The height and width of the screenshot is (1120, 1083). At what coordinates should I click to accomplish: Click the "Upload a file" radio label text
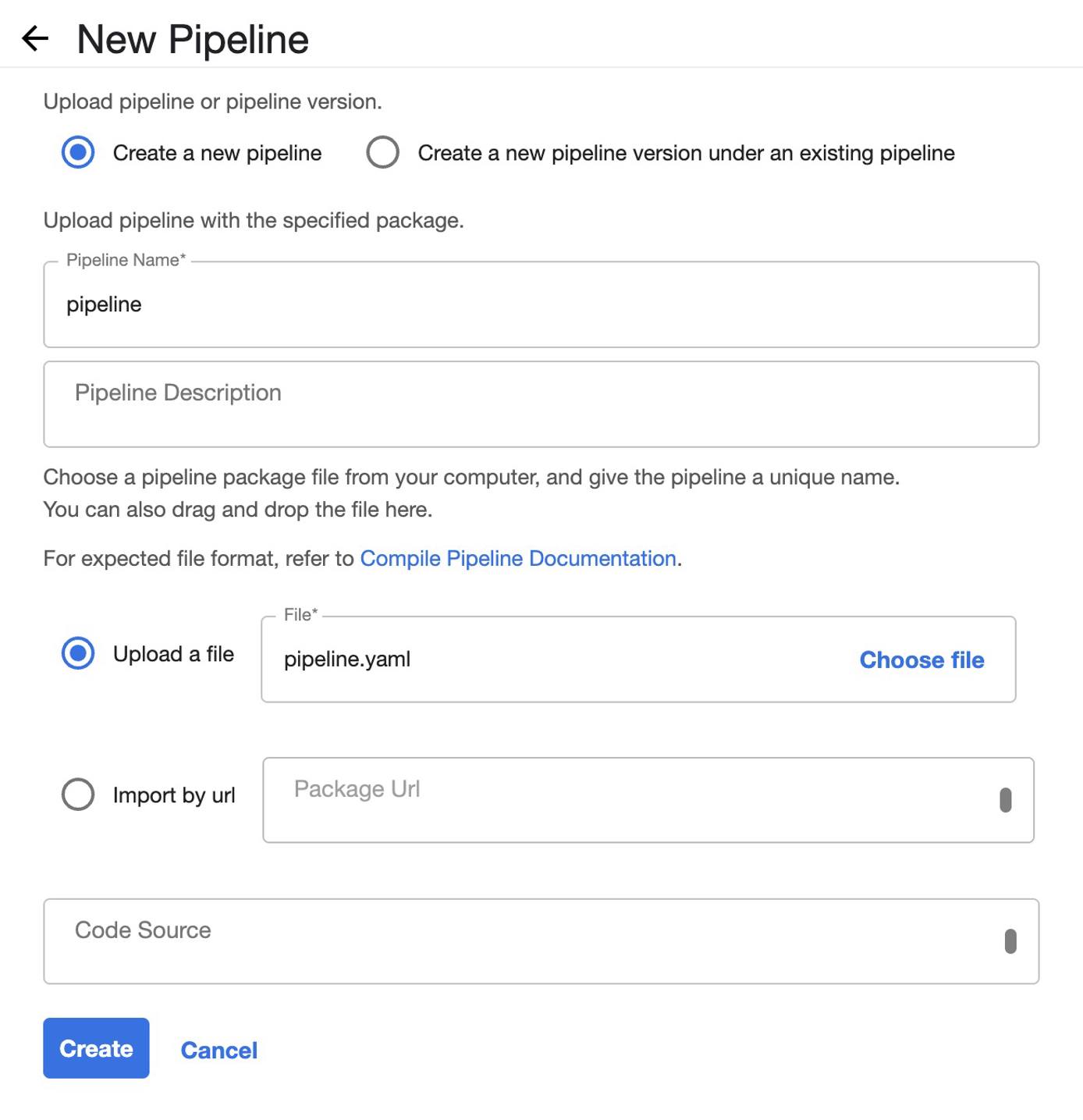(173, 653)
